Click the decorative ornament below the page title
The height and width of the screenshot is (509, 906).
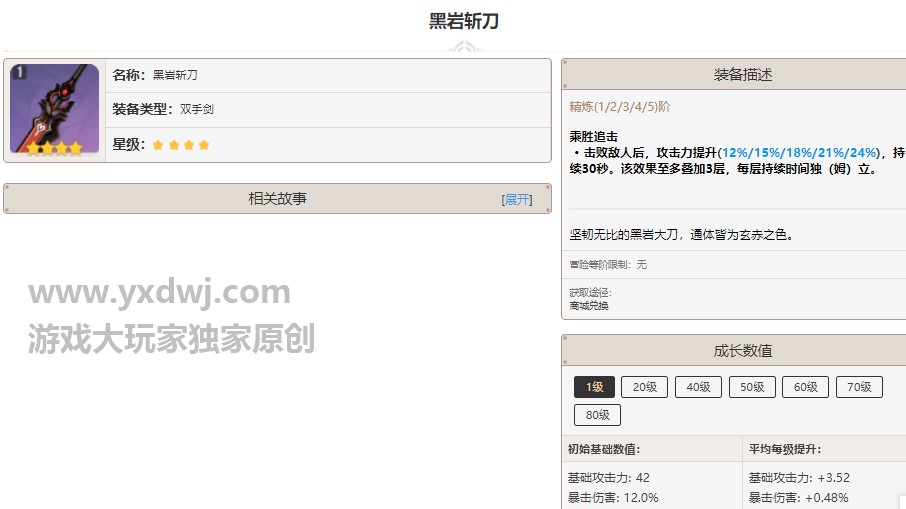point(463,48)
